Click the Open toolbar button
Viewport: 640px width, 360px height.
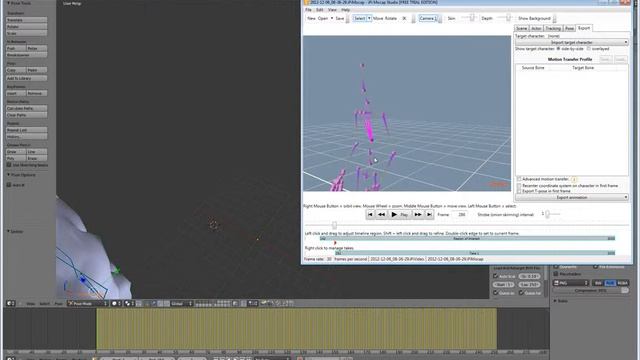tap(323, 18)
